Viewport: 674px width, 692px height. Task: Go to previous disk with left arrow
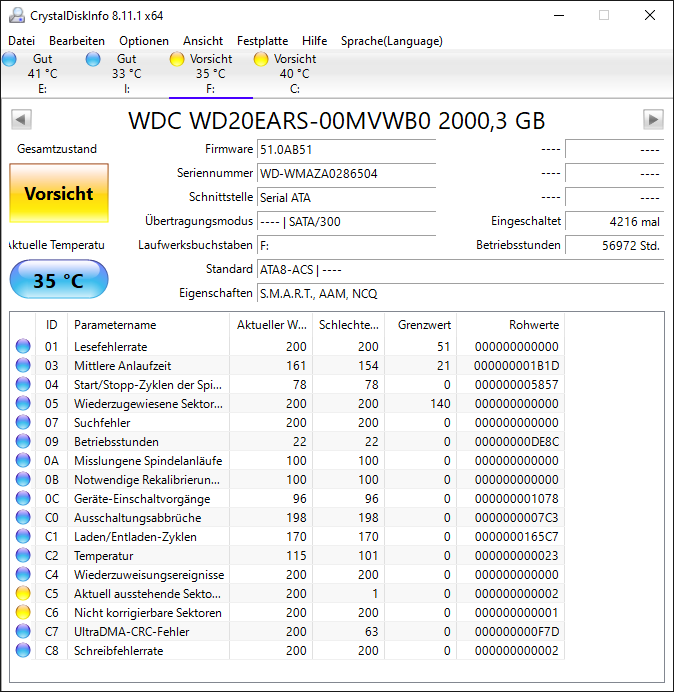(21, 120)
